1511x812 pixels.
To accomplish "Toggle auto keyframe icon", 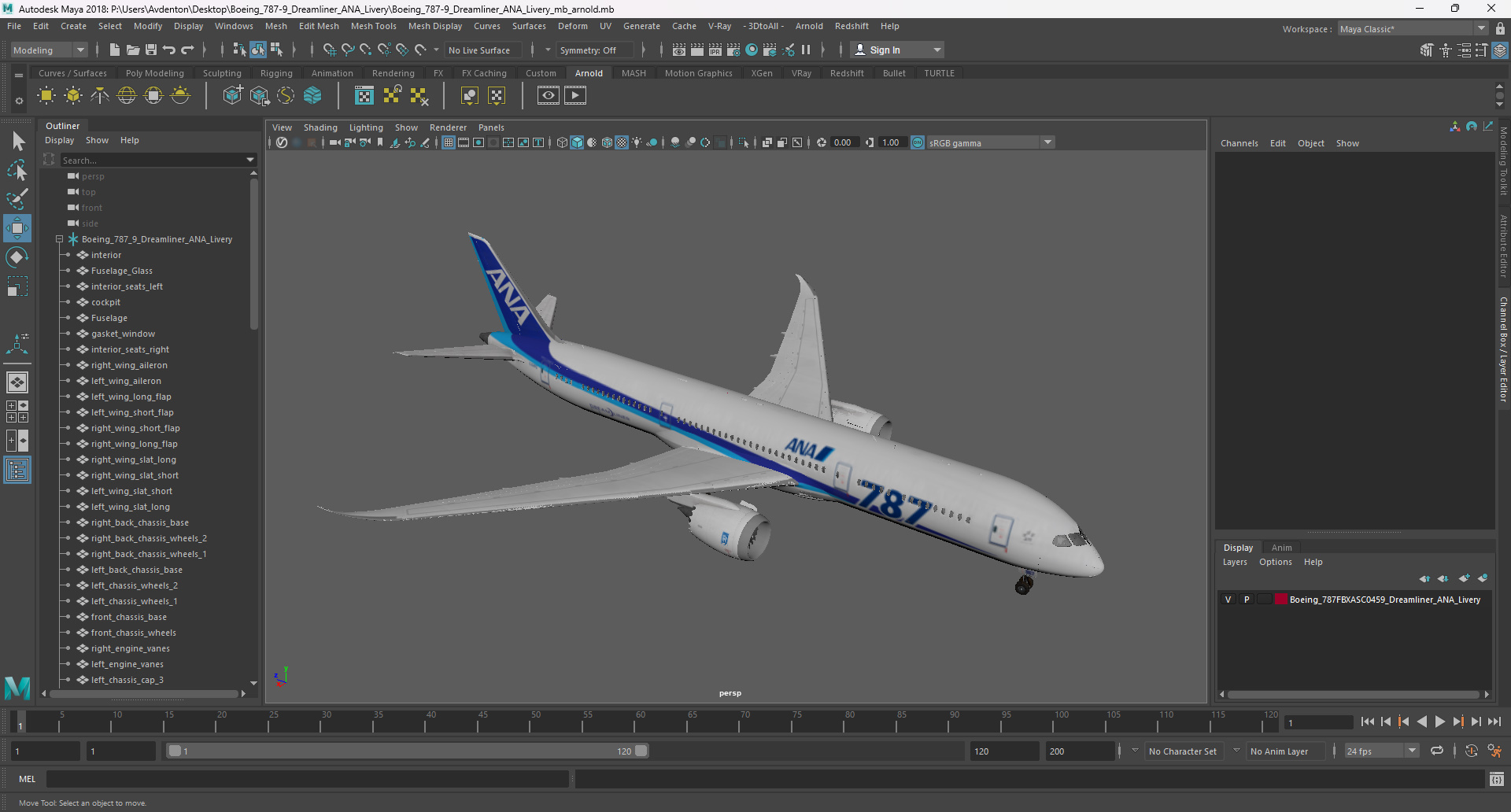I will 1472,751.
